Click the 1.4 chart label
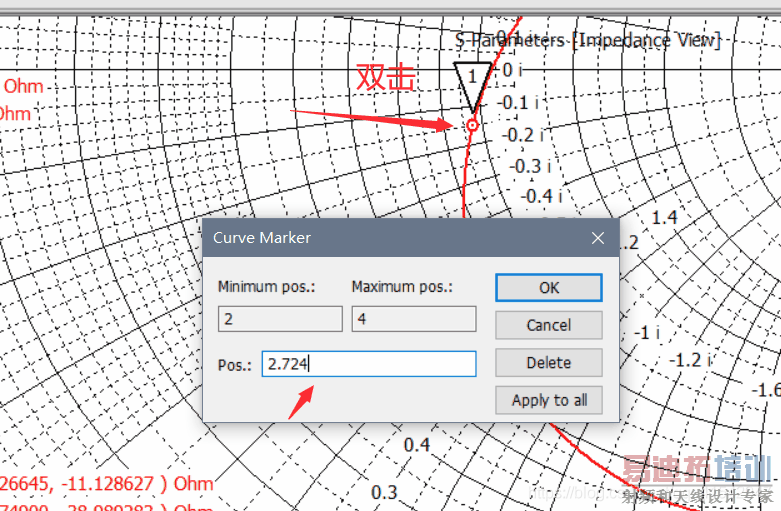The height and width of the screenshot is (511, 781). click(664, 217)
